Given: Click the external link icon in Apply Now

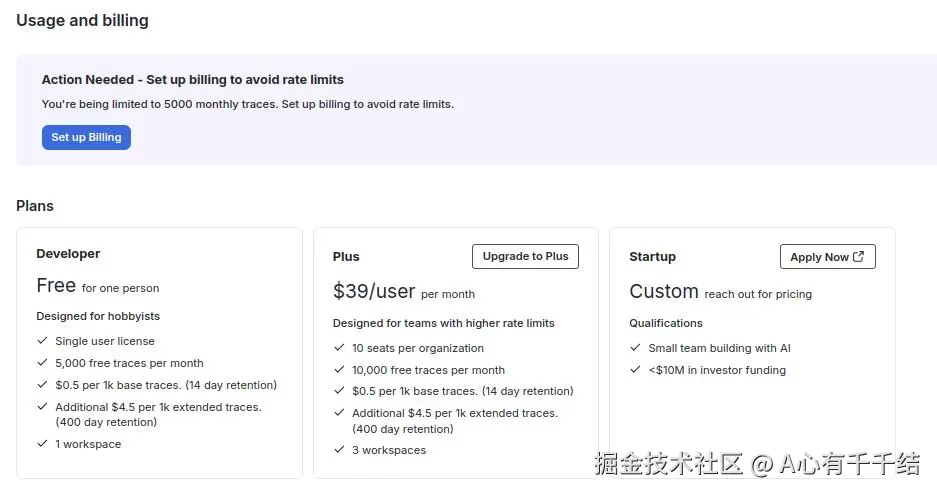Looking at the screenshot, I should [x=859, y=257].
